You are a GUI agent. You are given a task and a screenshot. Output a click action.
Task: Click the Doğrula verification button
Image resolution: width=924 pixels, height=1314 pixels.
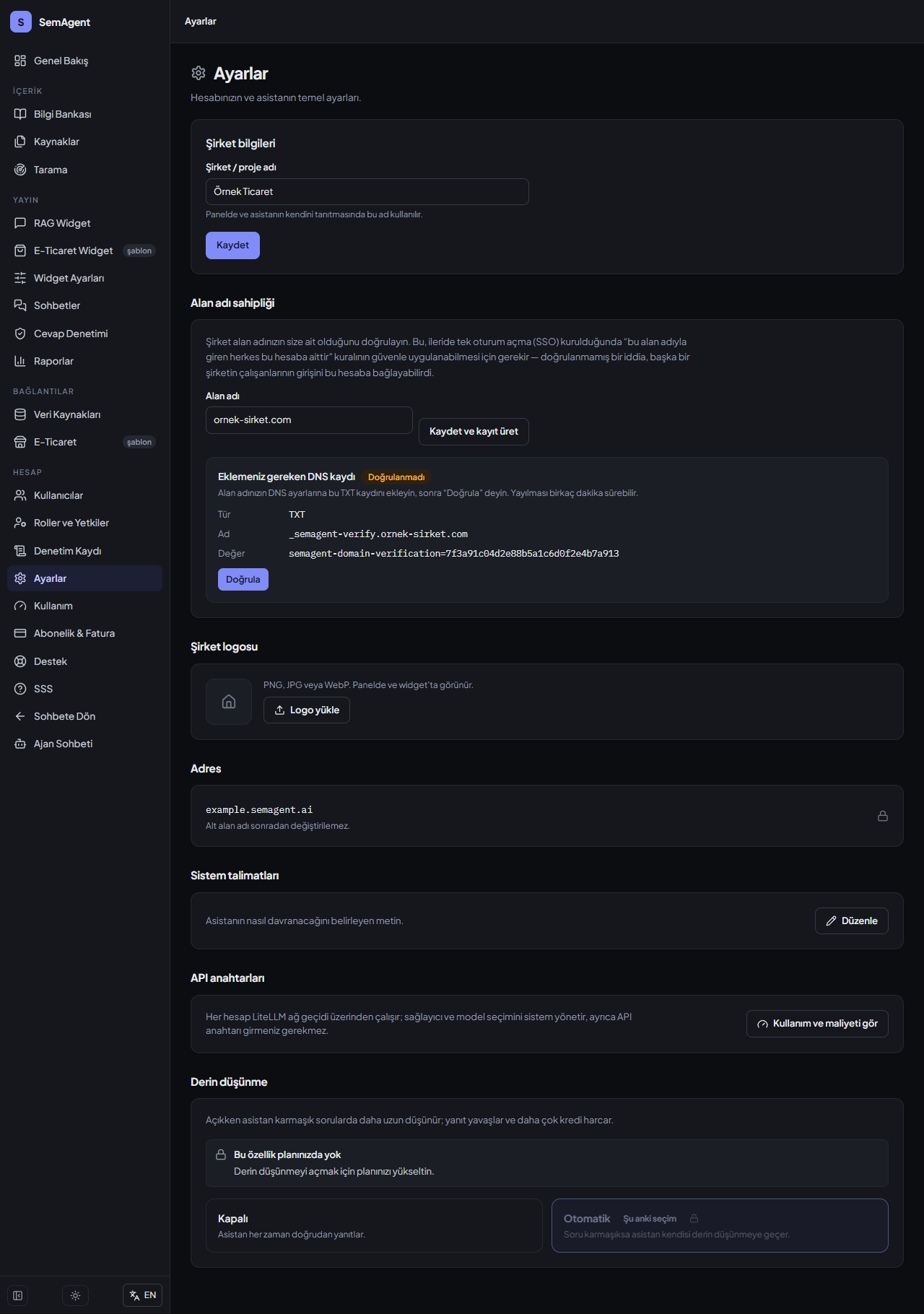pos(243,579)
